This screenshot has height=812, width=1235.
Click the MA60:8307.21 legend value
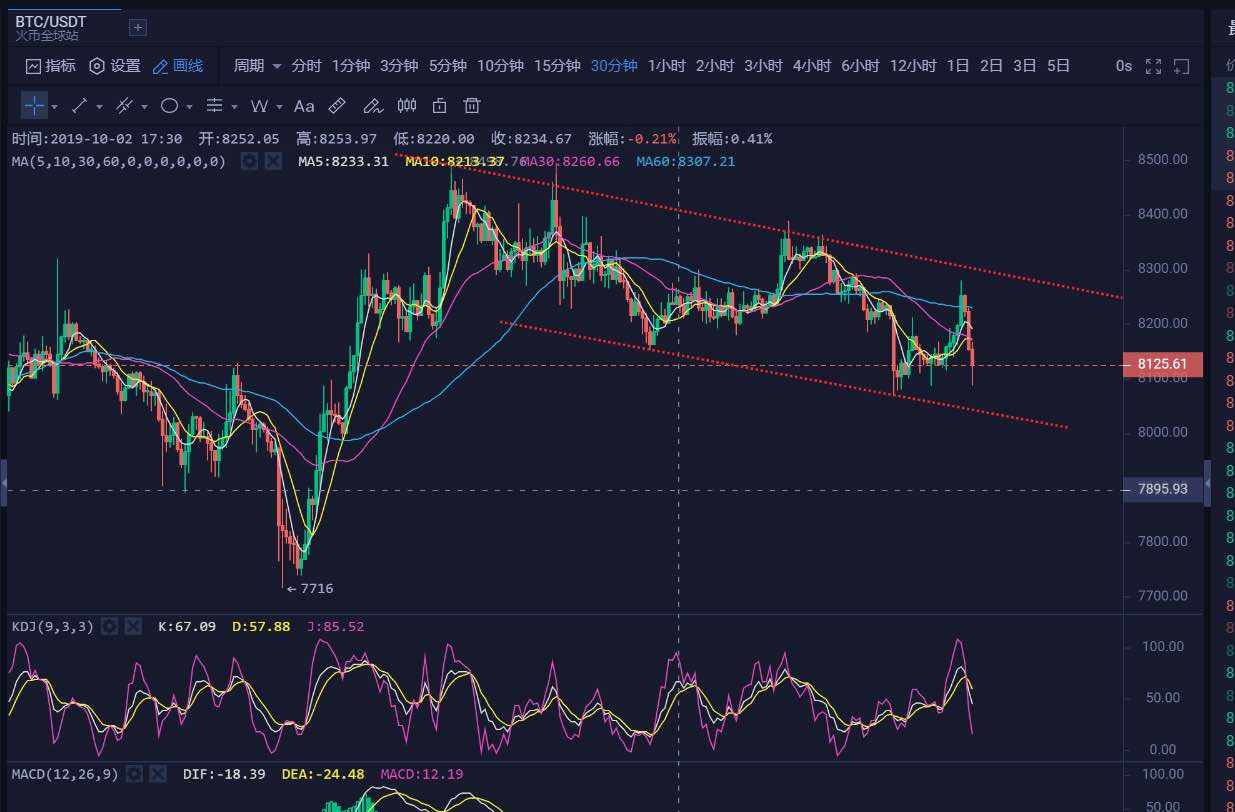tap(685, 161)
